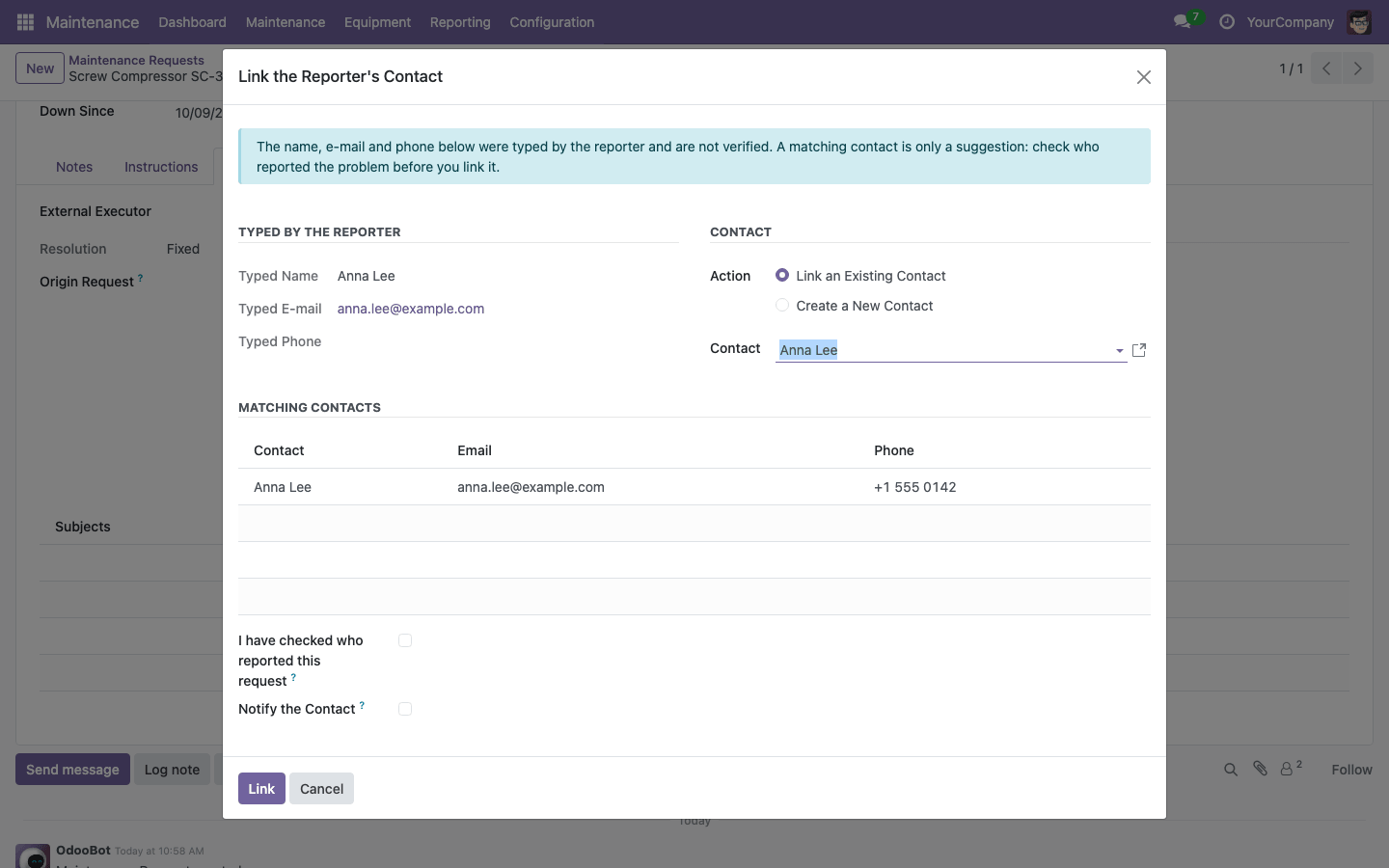Close the Link the Reporter's Contact dialog
The image size is (1389, 868).
pyautogui.click(x=1144, y=77)
